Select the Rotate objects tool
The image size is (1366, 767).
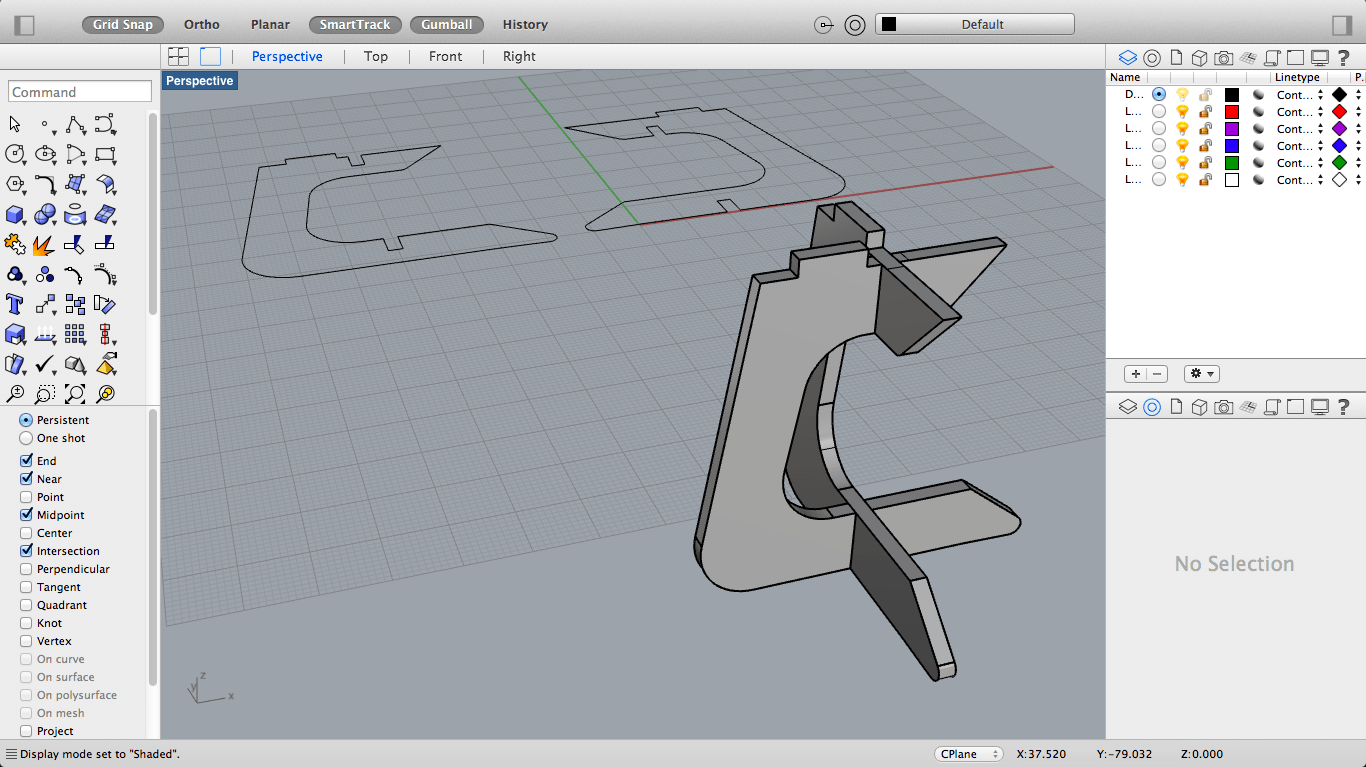[105, 304]
